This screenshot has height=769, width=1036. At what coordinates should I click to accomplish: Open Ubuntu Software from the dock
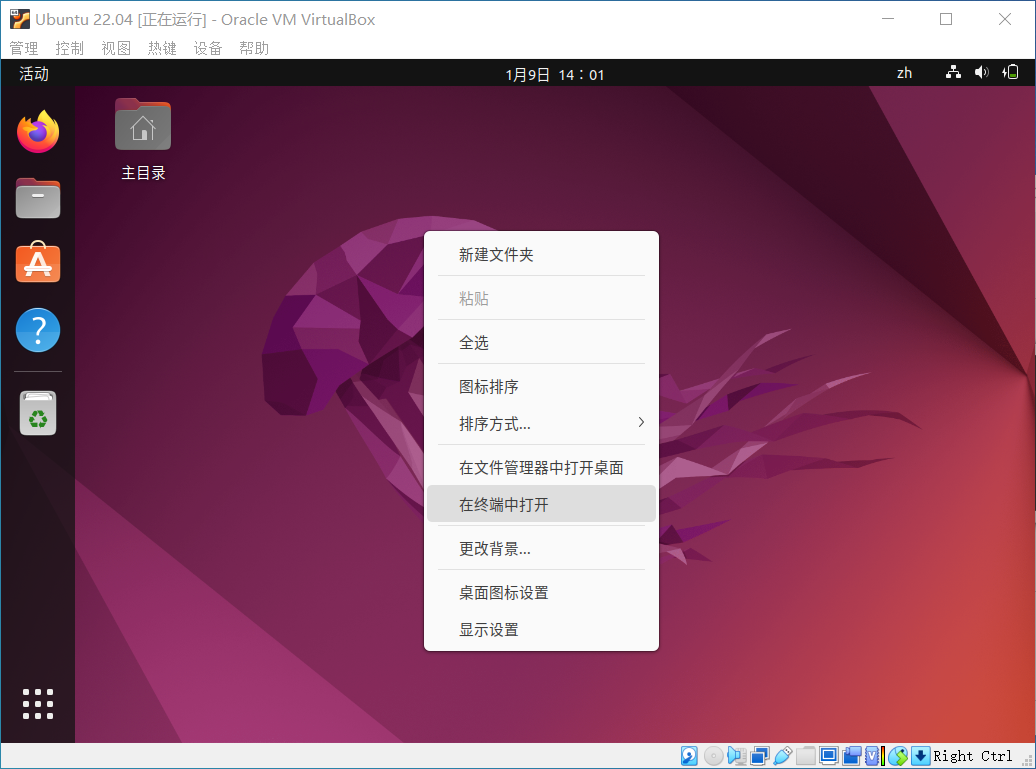point(38,263)
